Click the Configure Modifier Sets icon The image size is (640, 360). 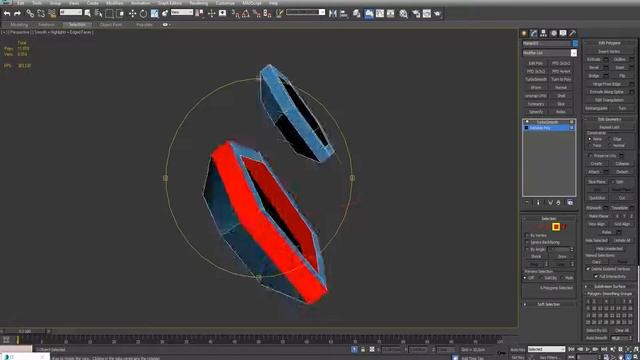[x=570, y=202]
